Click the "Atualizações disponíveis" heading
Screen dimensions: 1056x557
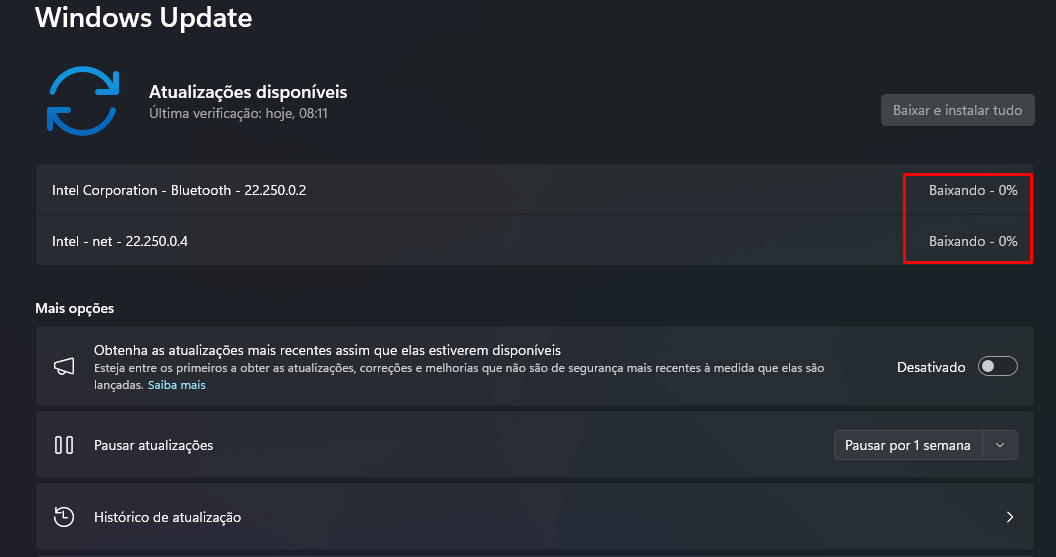coord(248,92)
